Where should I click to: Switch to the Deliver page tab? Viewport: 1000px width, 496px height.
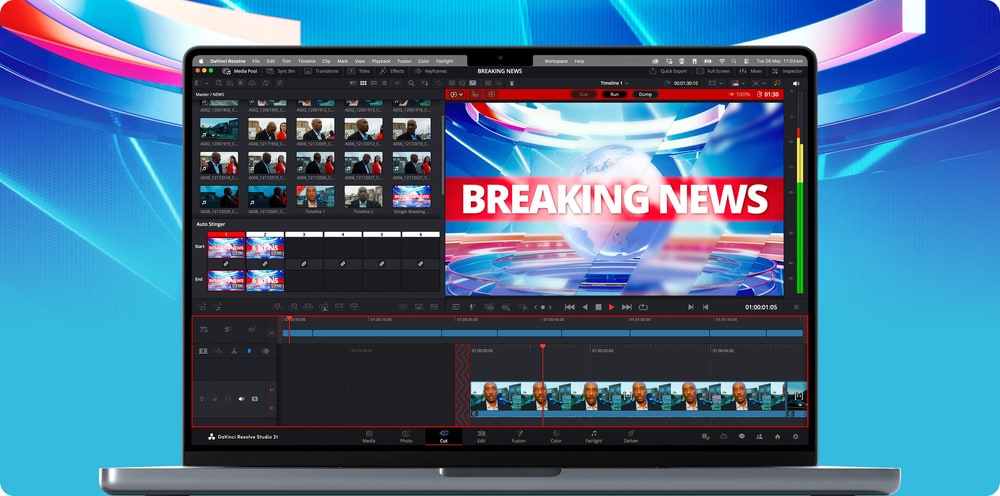(631, 437)
